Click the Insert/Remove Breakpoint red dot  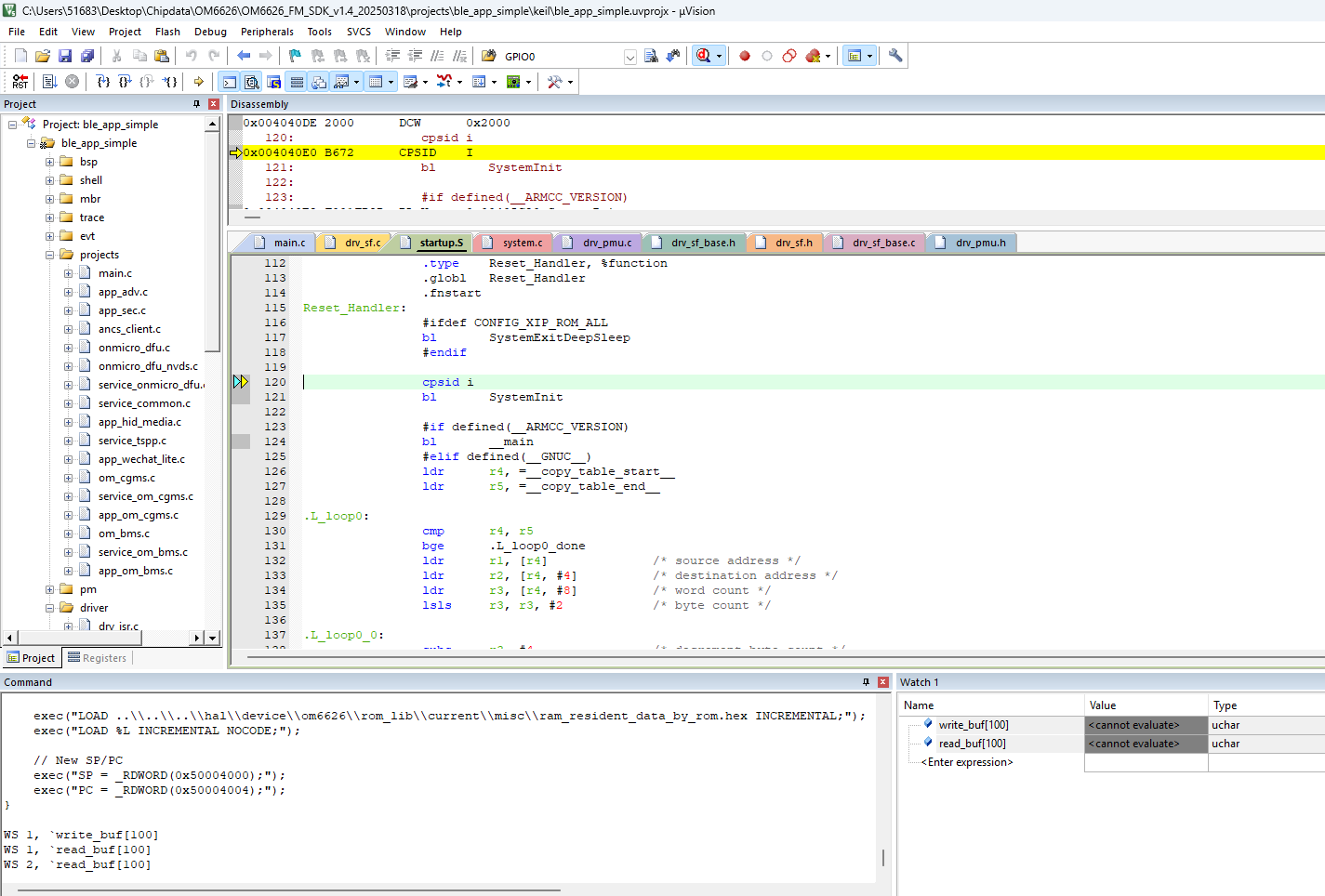[x=745, y=56]
